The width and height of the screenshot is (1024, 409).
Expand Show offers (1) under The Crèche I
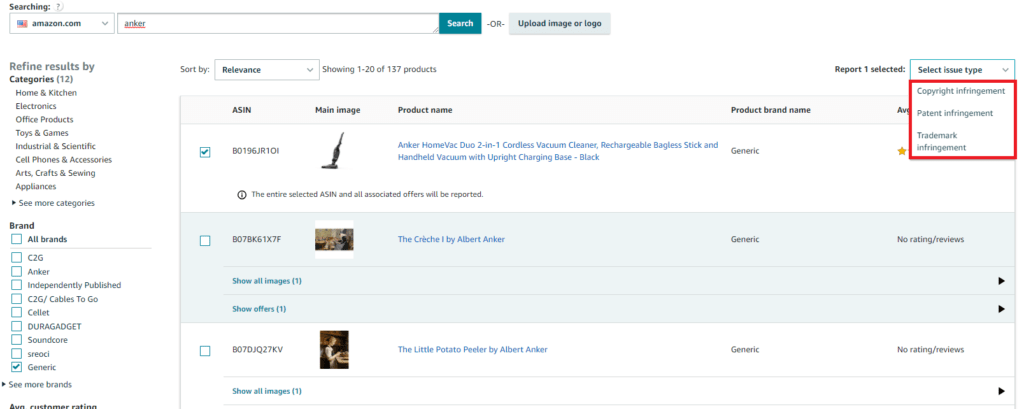click(x=259, y=308)
